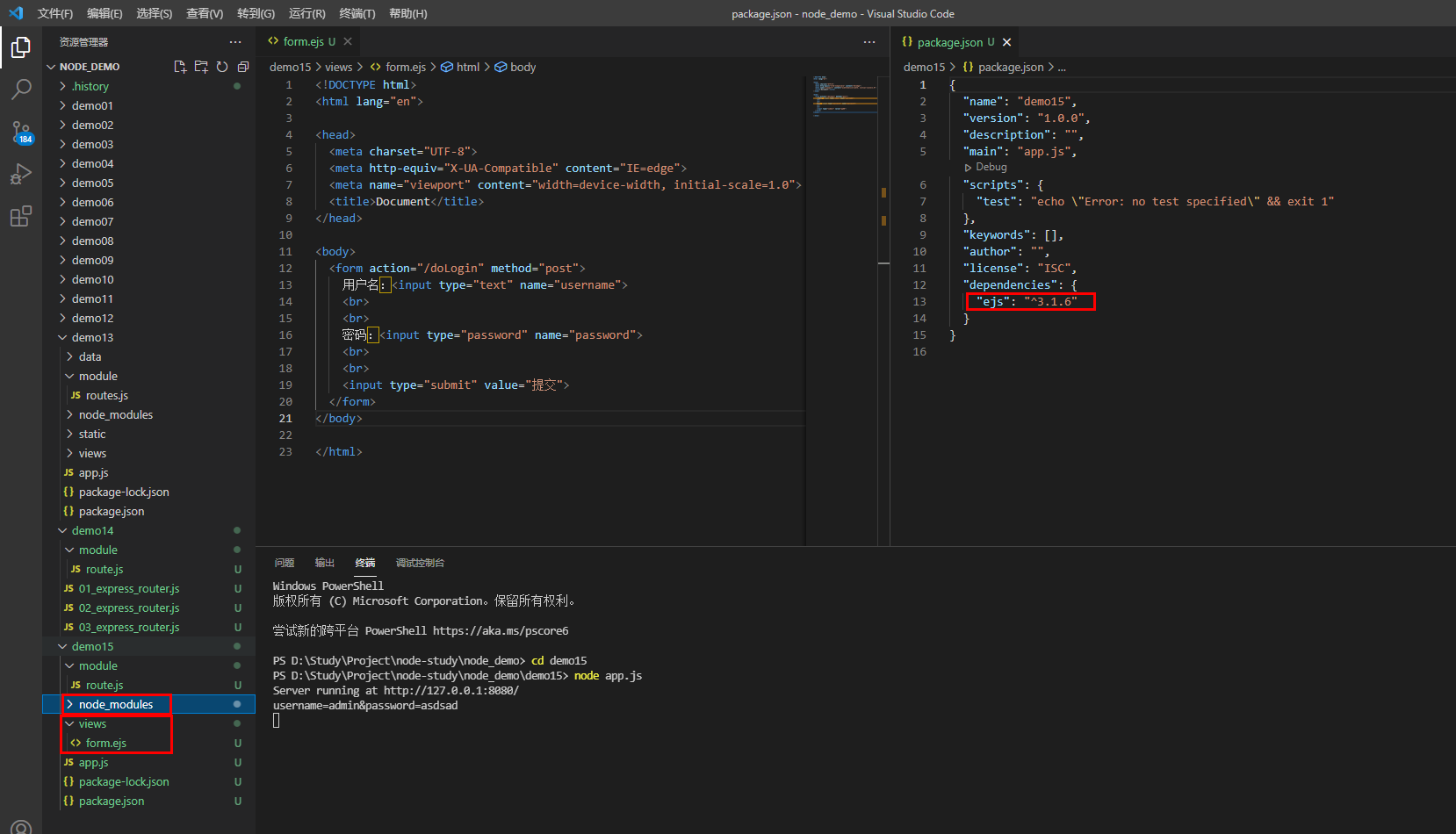The height and width of the screenshot is (834, 1456).
Task: Open package-lock.json under demo15
Action: (148, 781)
